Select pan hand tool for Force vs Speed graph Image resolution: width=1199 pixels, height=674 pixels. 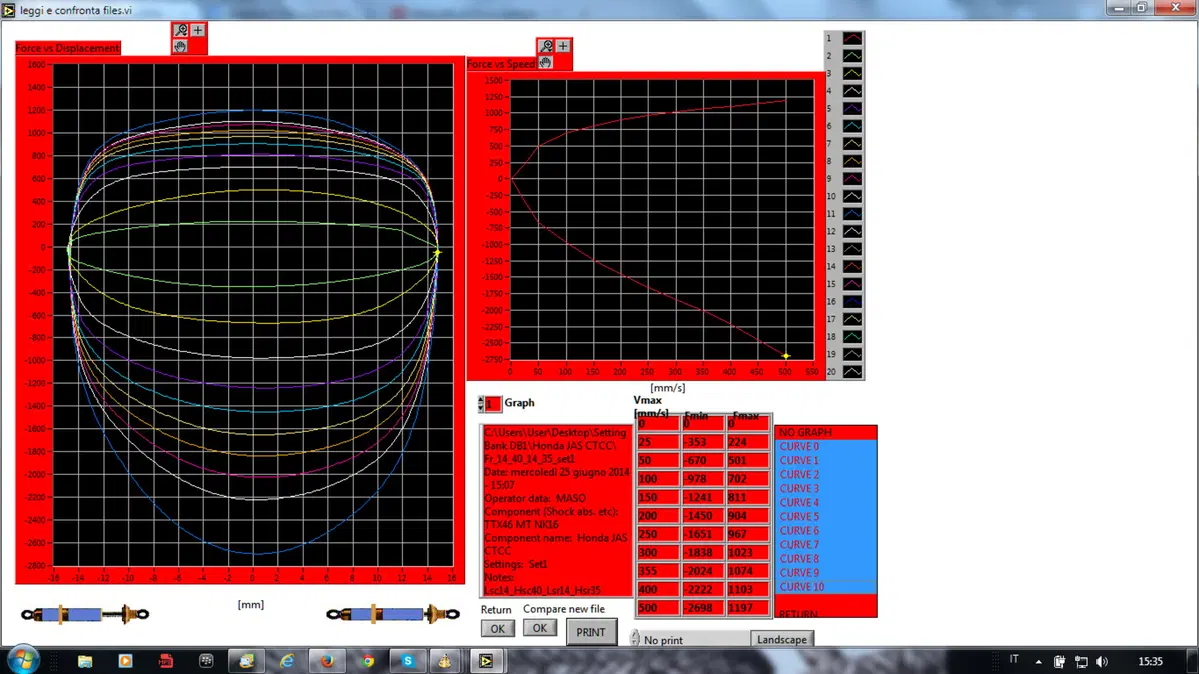pos(545,63)
